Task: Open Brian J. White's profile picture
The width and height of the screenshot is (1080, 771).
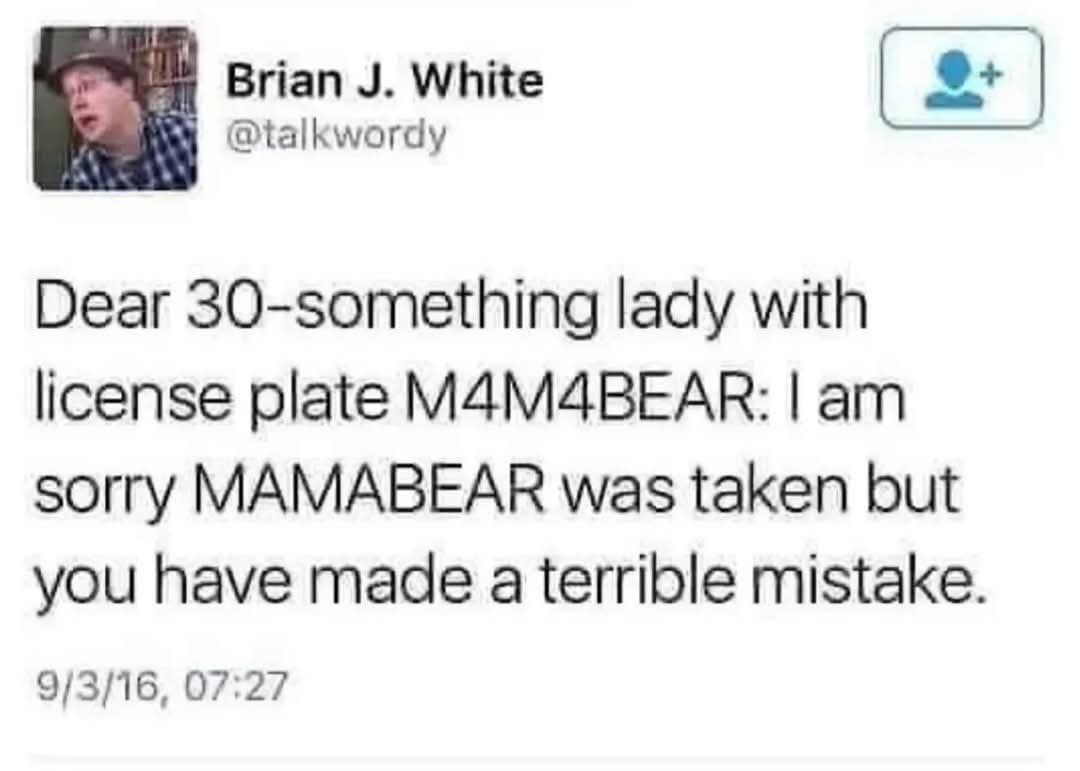Action: click(x=114, y=108)
